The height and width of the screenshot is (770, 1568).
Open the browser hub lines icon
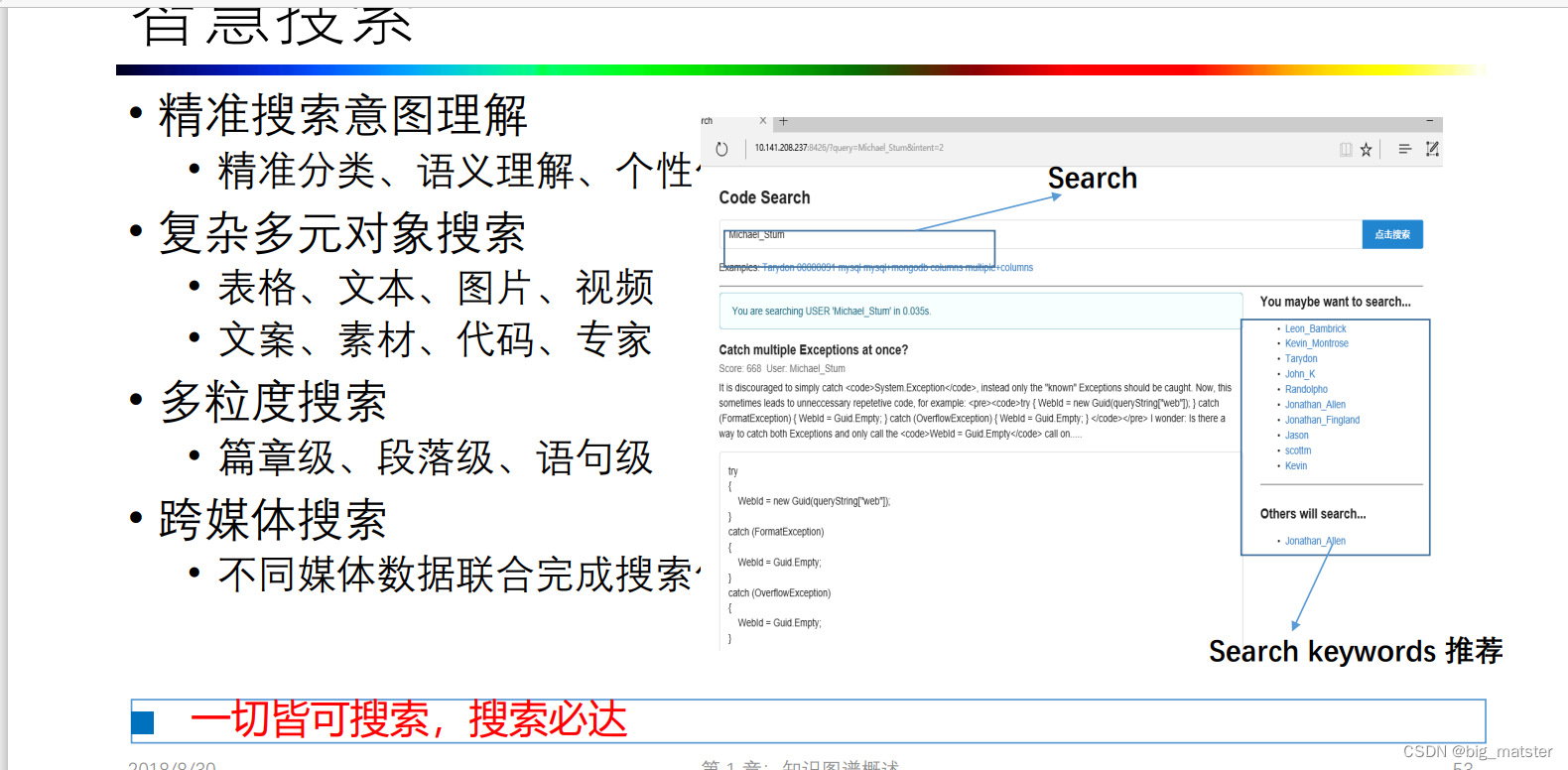click(x=1404, y=149)
